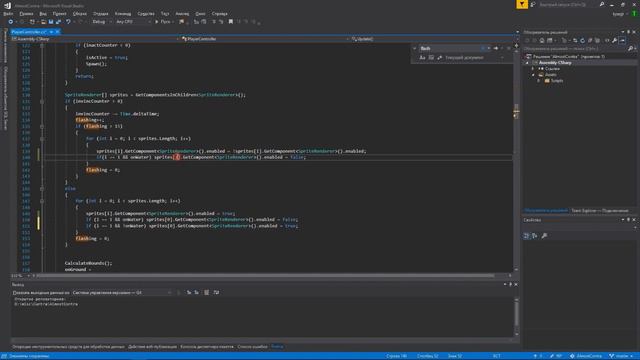Image resolution: width=640 pixels, height=360 pixels.
Task: Click the signed-in account name at top right
Action: [618, 13]
